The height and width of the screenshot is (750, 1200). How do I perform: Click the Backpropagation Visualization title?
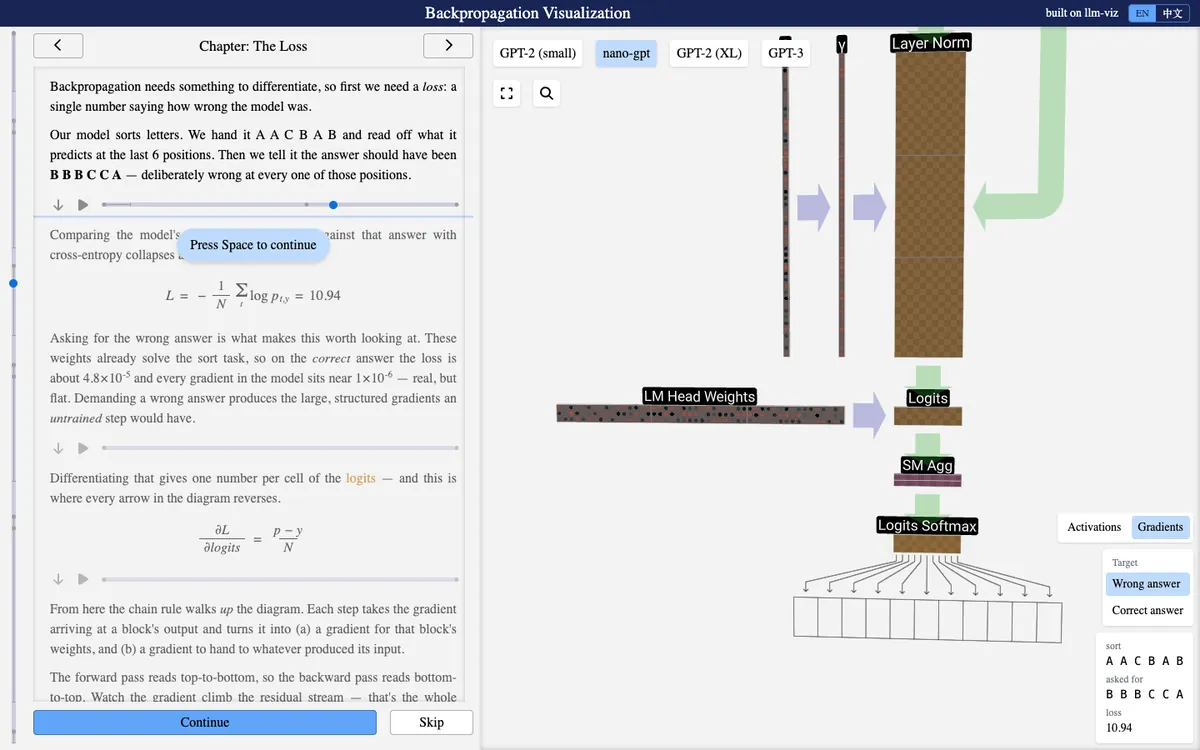(528, 13)
